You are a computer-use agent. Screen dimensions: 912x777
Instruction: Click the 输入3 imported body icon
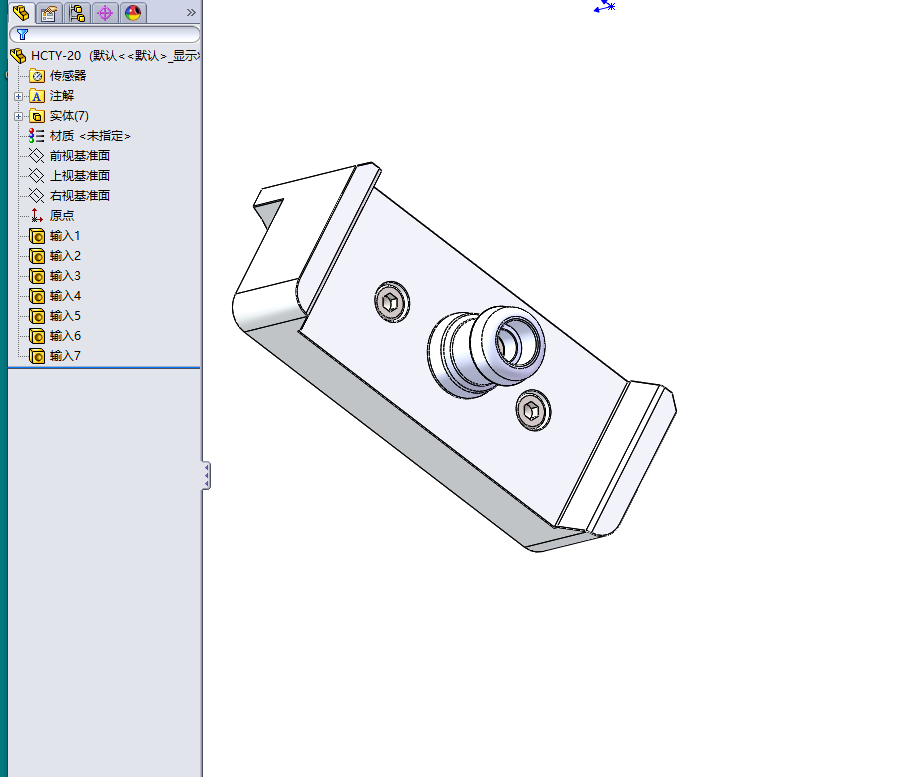(37, 276)
